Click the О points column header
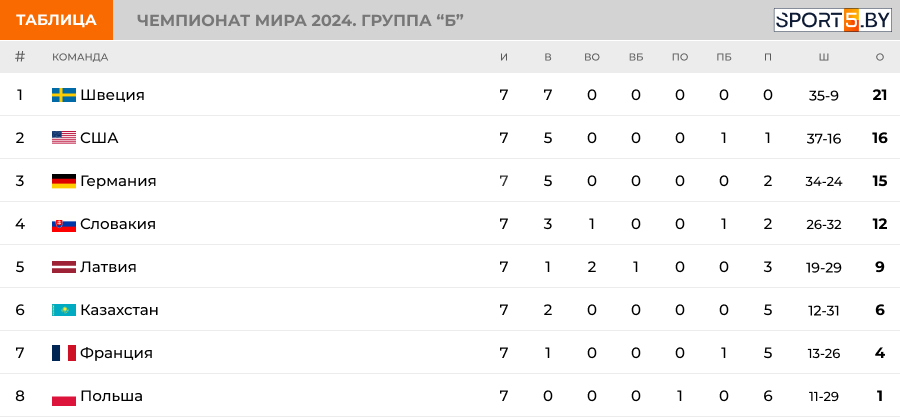This screenshot has width=900, height=417. (879, 57)
